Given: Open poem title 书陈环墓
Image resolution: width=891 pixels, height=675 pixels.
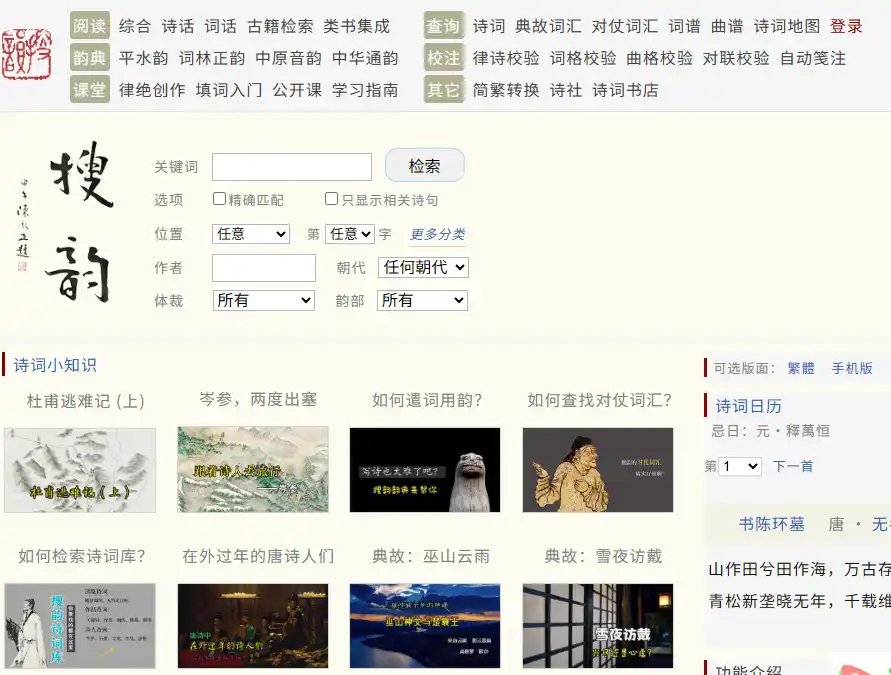Looking at the screenshot, I should [x=772, y=524].
